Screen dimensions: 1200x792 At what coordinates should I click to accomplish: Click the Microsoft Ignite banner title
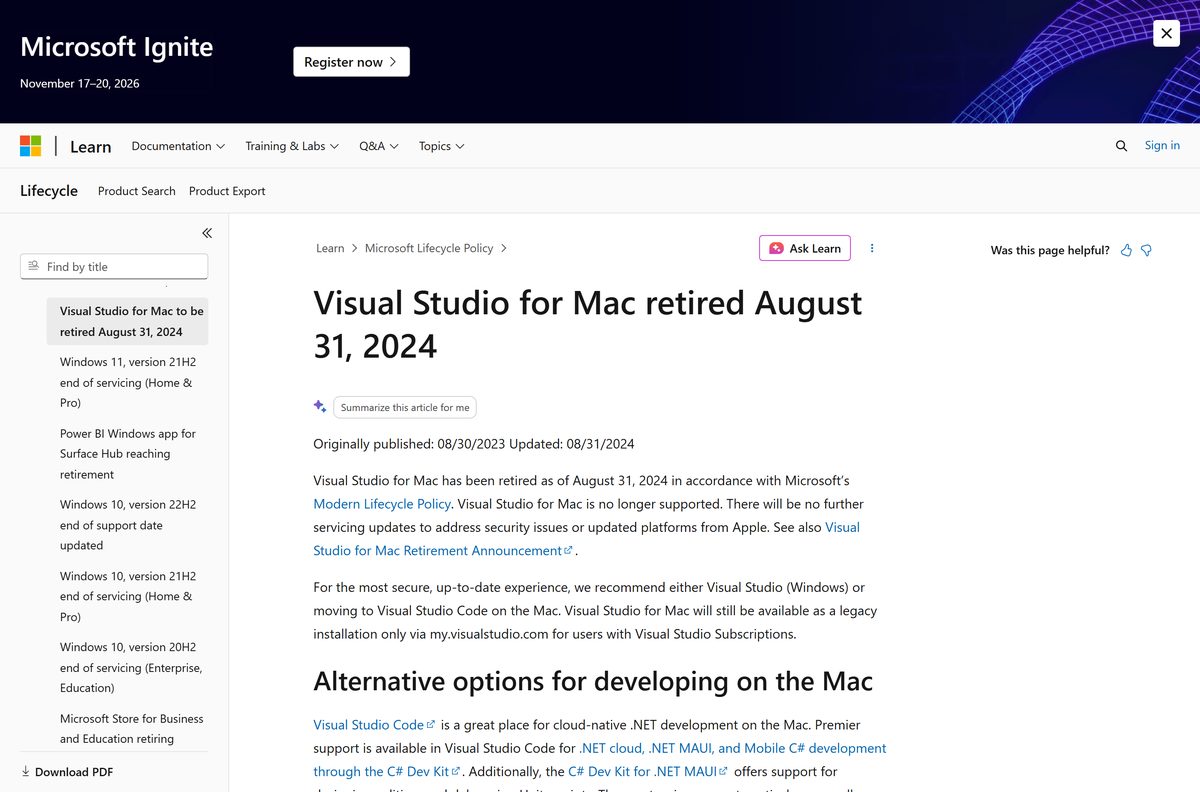tap(117, 47)
